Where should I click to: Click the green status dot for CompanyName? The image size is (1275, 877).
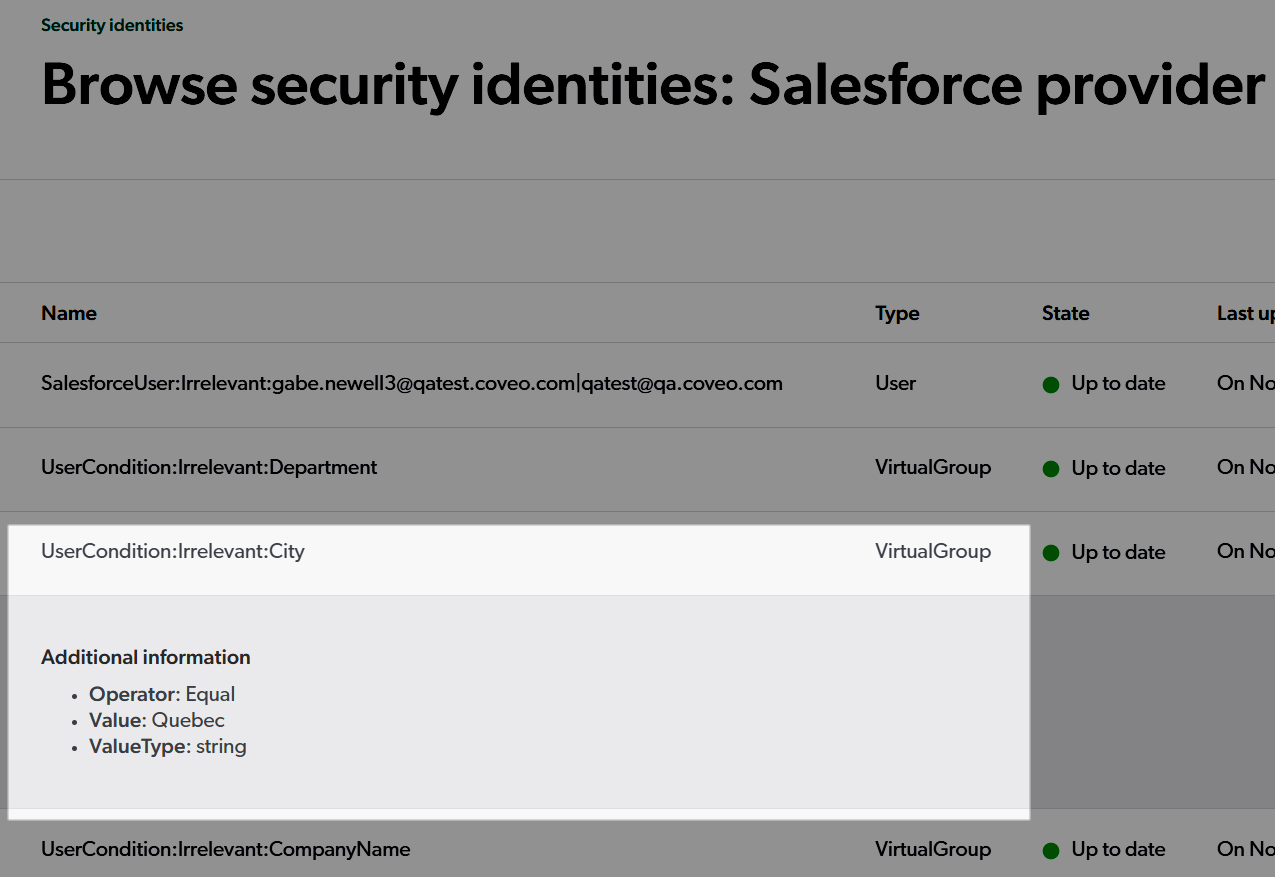coord(1051,850)
